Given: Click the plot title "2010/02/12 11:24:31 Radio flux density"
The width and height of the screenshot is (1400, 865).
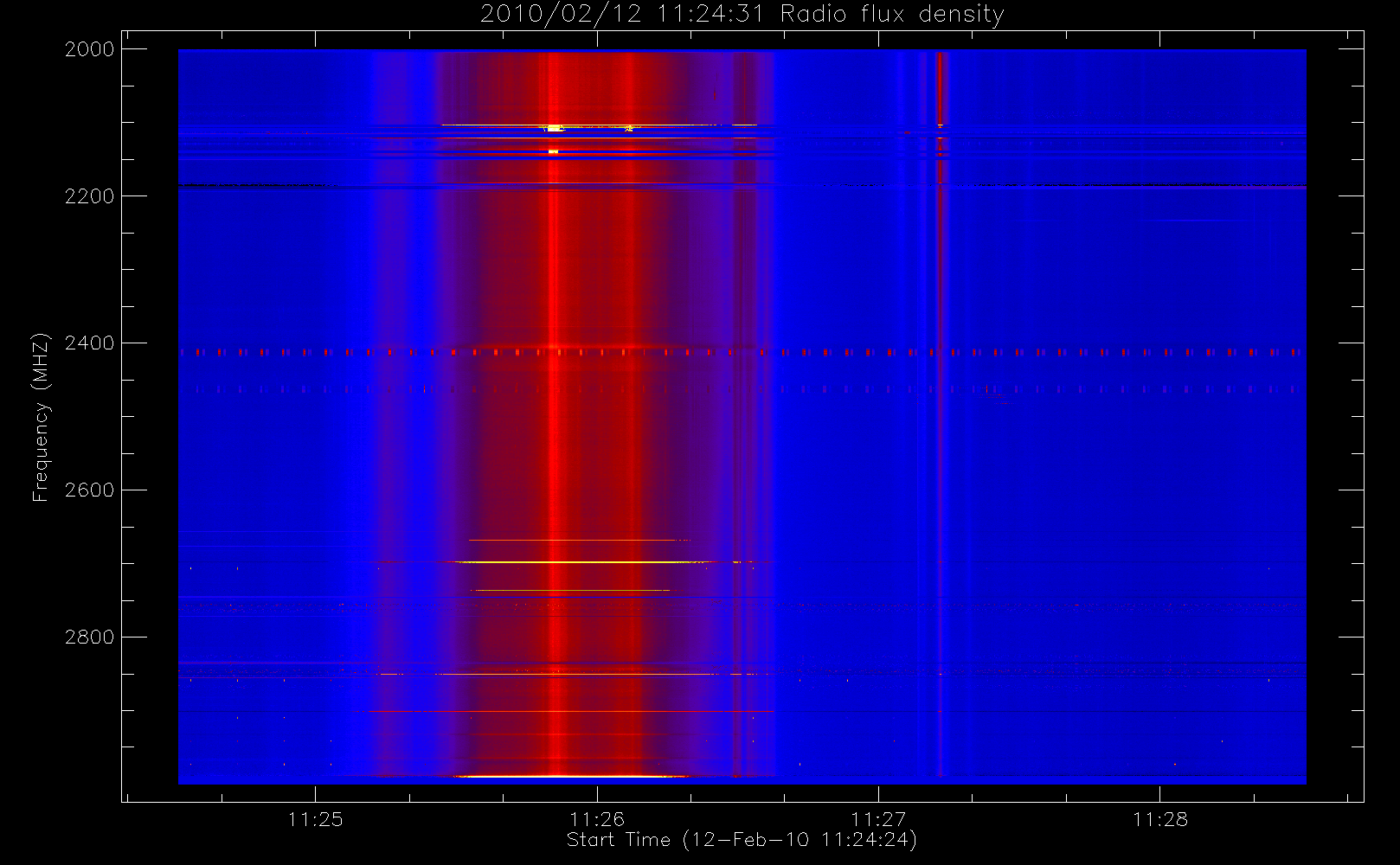Looking at the screenshot, I should (x=742, y=14).
